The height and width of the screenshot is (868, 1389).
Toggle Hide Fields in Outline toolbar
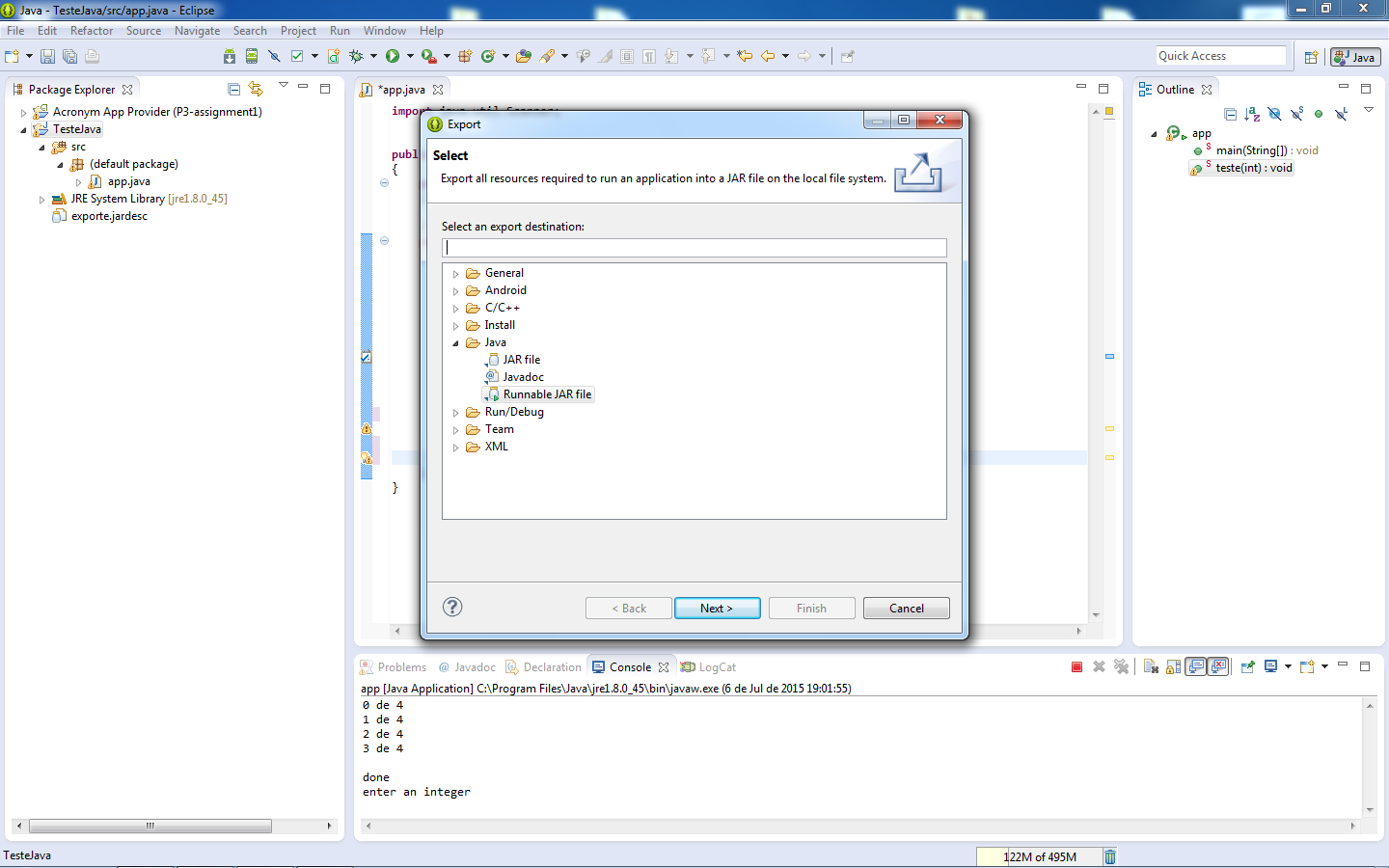click(1274, 114)
